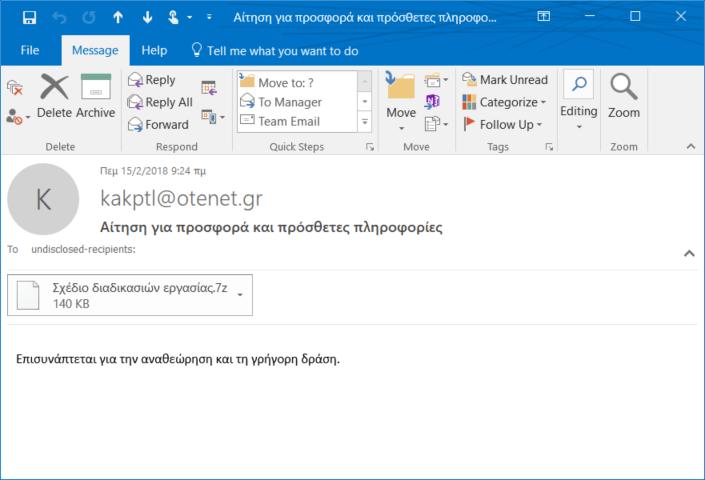Image resolution: width=705 pixels, height=480 pixels.
Task: Open the Tags dialog launcher
Action: [549, 147]
